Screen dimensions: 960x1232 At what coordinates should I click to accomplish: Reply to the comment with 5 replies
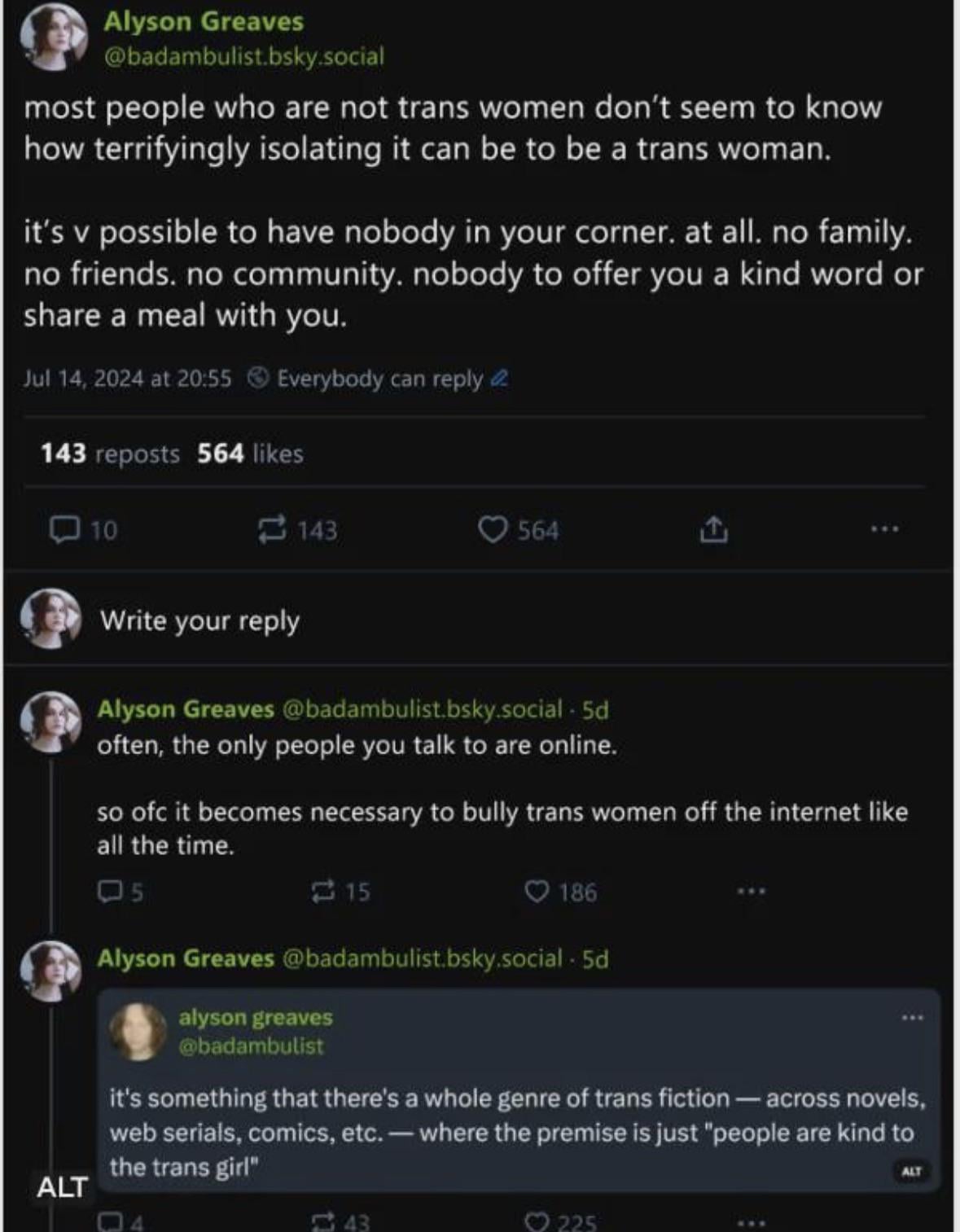point(108,892)
